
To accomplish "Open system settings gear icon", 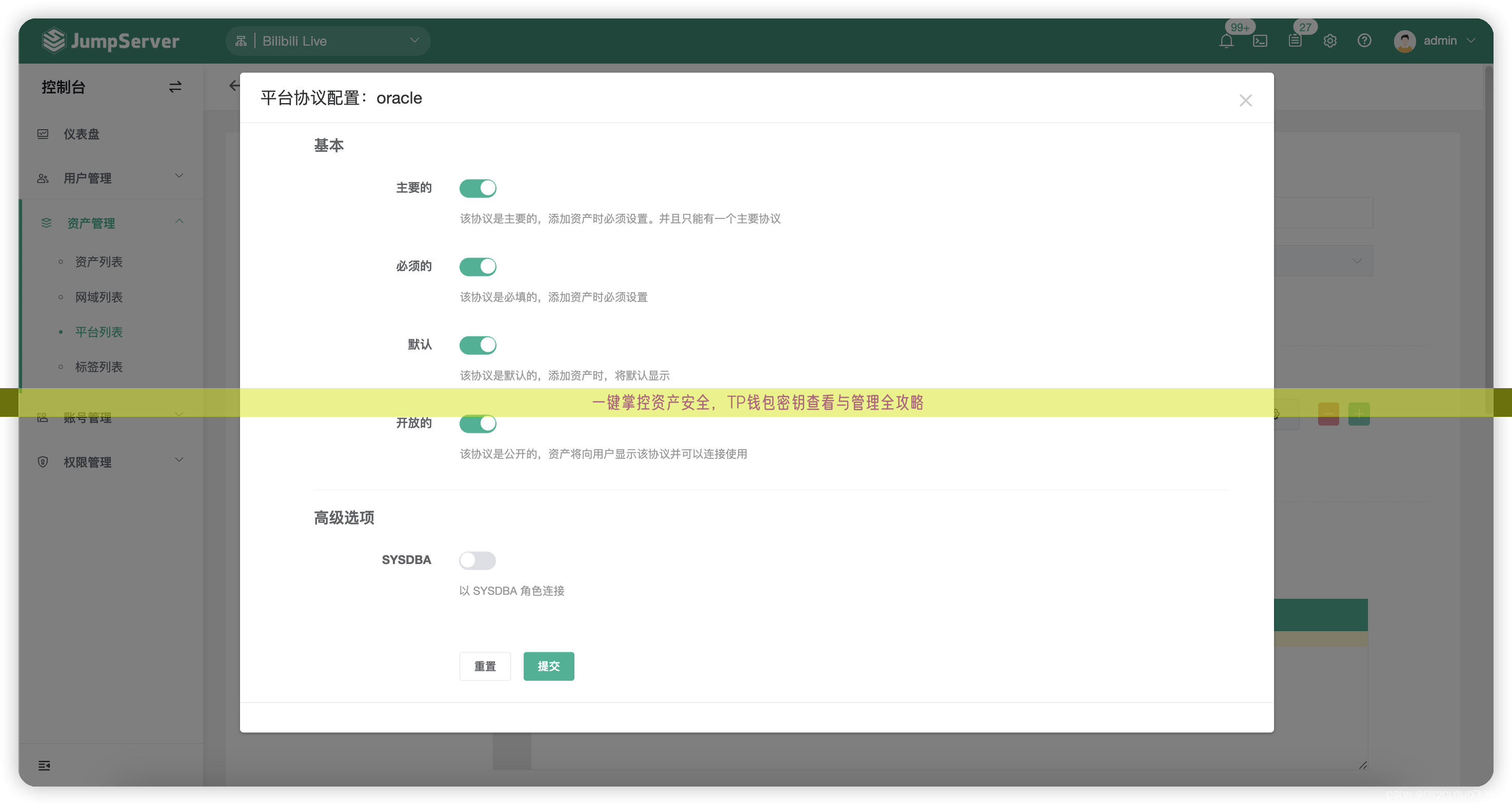I will pos(1329,41).
